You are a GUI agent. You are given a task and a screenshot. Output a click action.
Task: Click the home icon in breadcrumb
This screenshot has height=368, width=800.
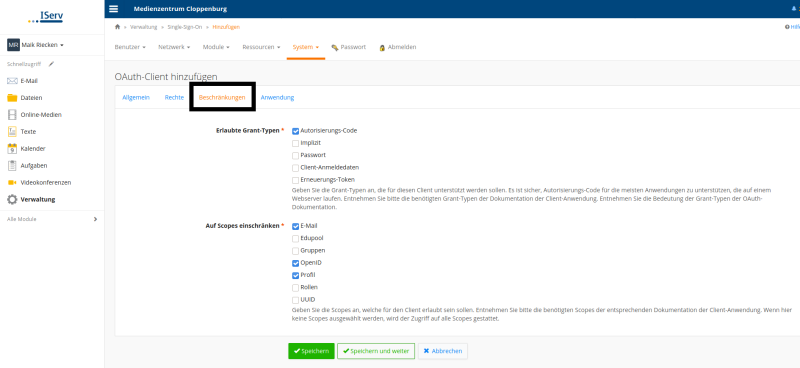[x=117, y=27]
